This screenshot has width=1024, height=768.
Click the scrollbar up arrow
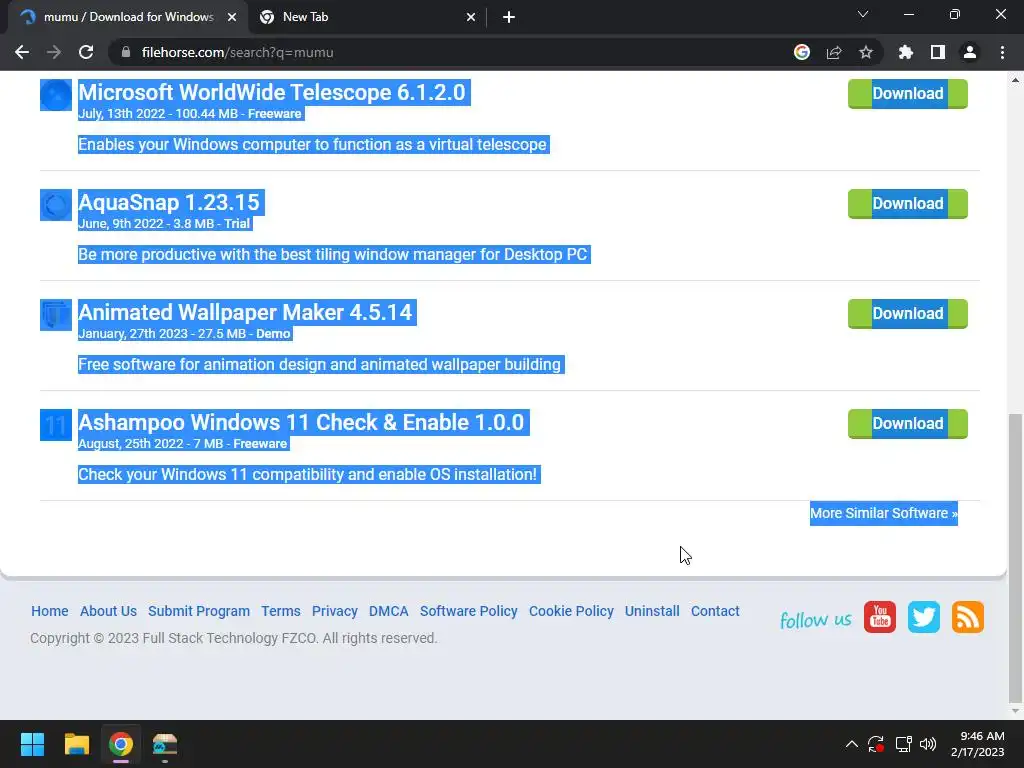[x=1015, y=80]
